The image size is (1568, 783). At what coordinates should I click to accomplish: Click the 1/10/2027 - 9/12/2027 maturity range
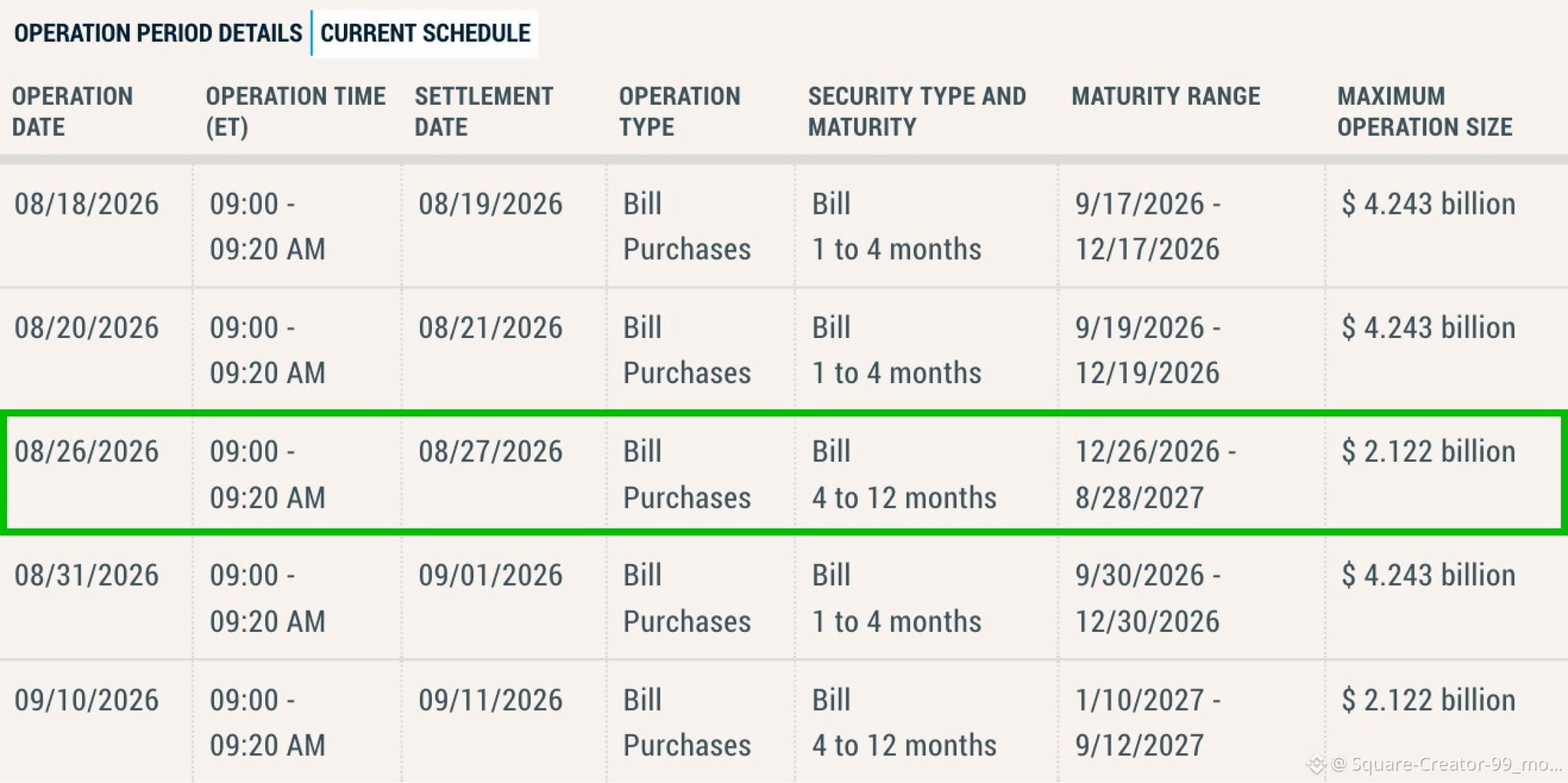click(1147, 722)
